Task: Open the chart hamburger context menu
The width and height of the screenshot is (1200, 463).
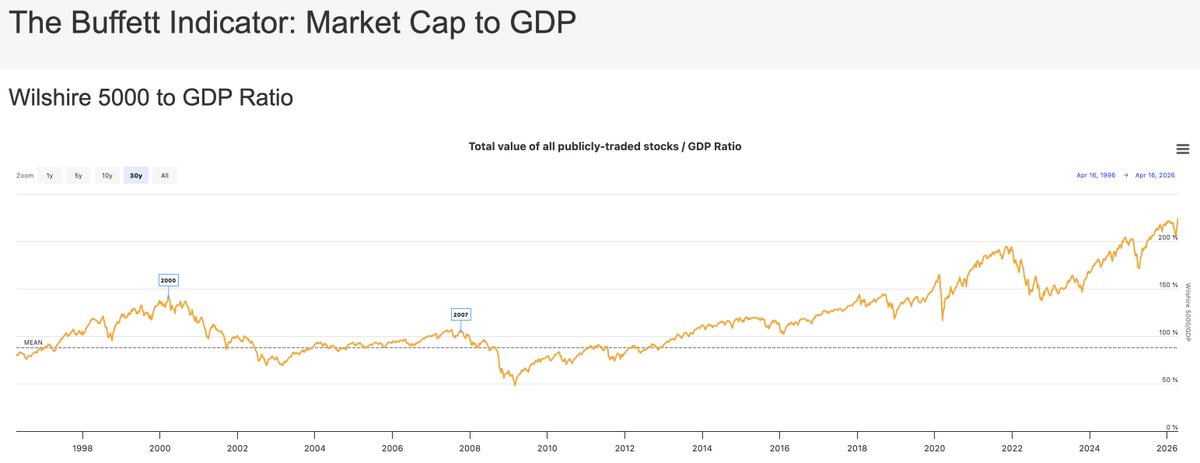Action: (x=1183, y=149)
